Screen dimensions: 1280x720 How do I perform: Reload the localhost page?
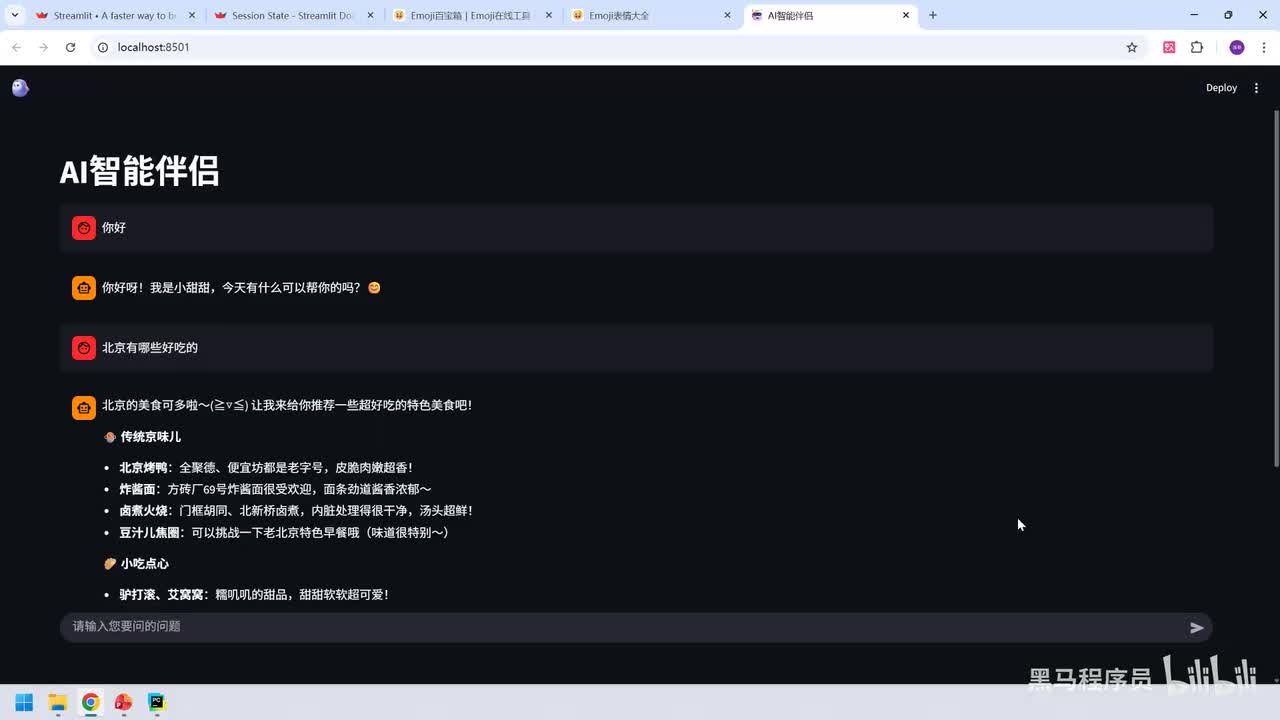pyautogui.click(x=70, y=47)
